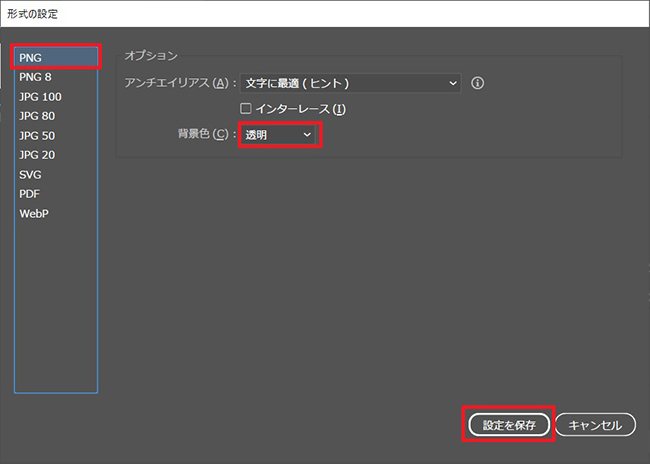
Task: Select PNG in the format list
Action: [x=56, y=58]
